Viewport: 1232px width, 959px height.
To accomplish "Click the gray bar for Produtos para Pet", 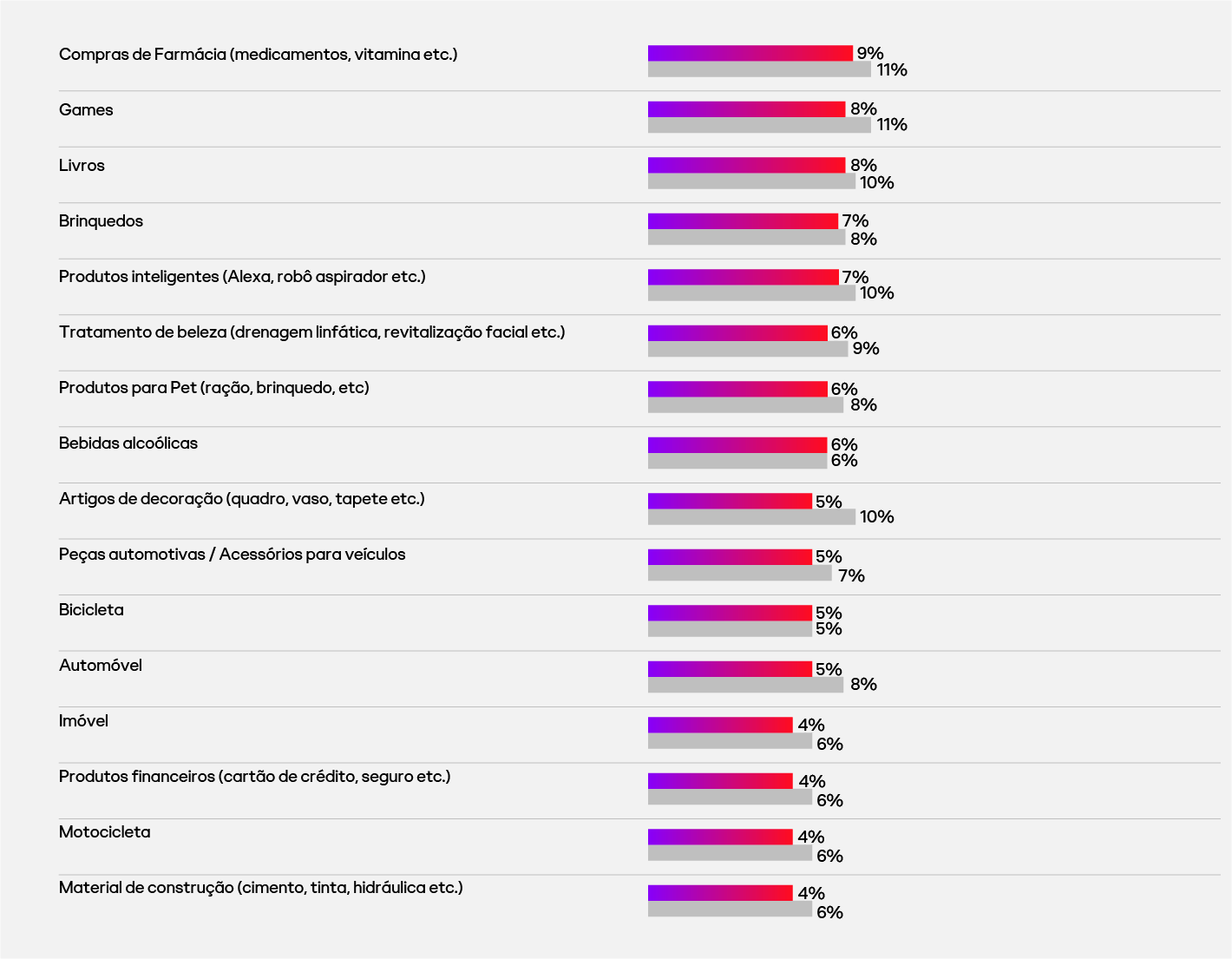I will click(745, 405).
